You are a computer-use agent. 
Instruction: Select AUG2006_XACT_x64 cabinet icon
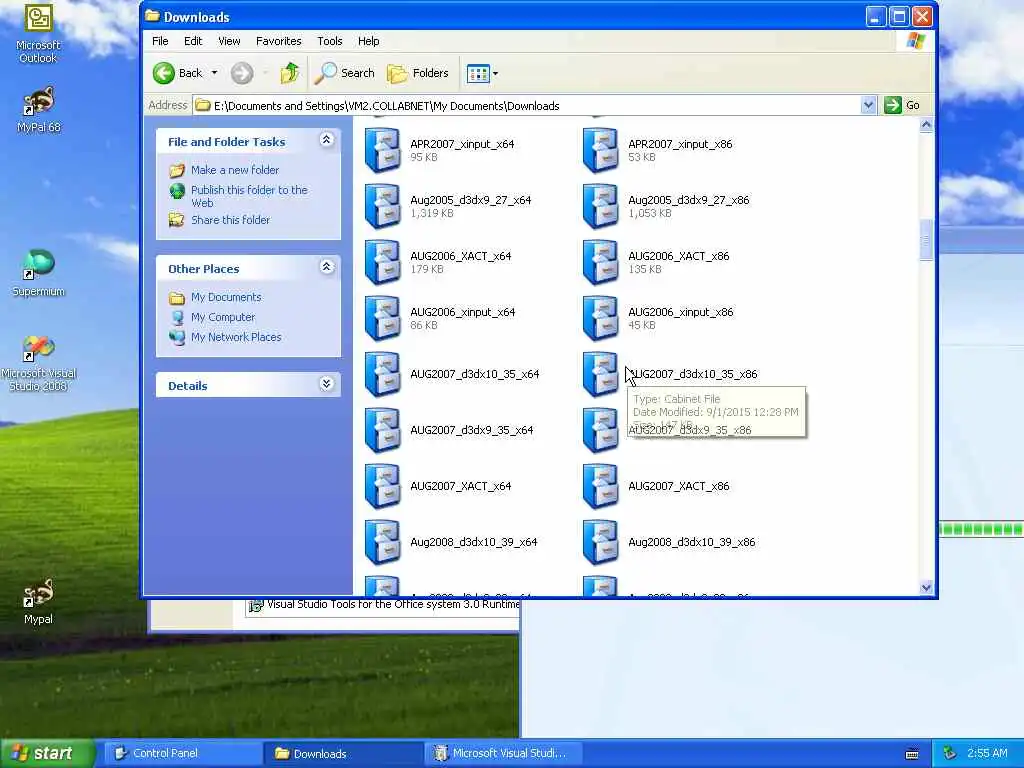coord(383,263)
